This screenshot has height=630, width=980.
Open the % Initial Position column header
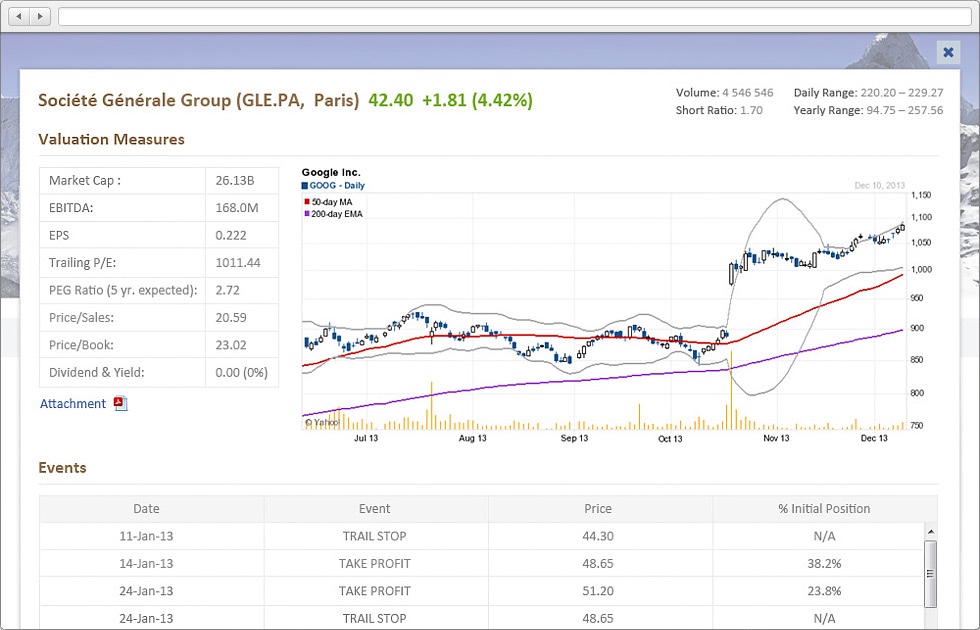[824, 508]
